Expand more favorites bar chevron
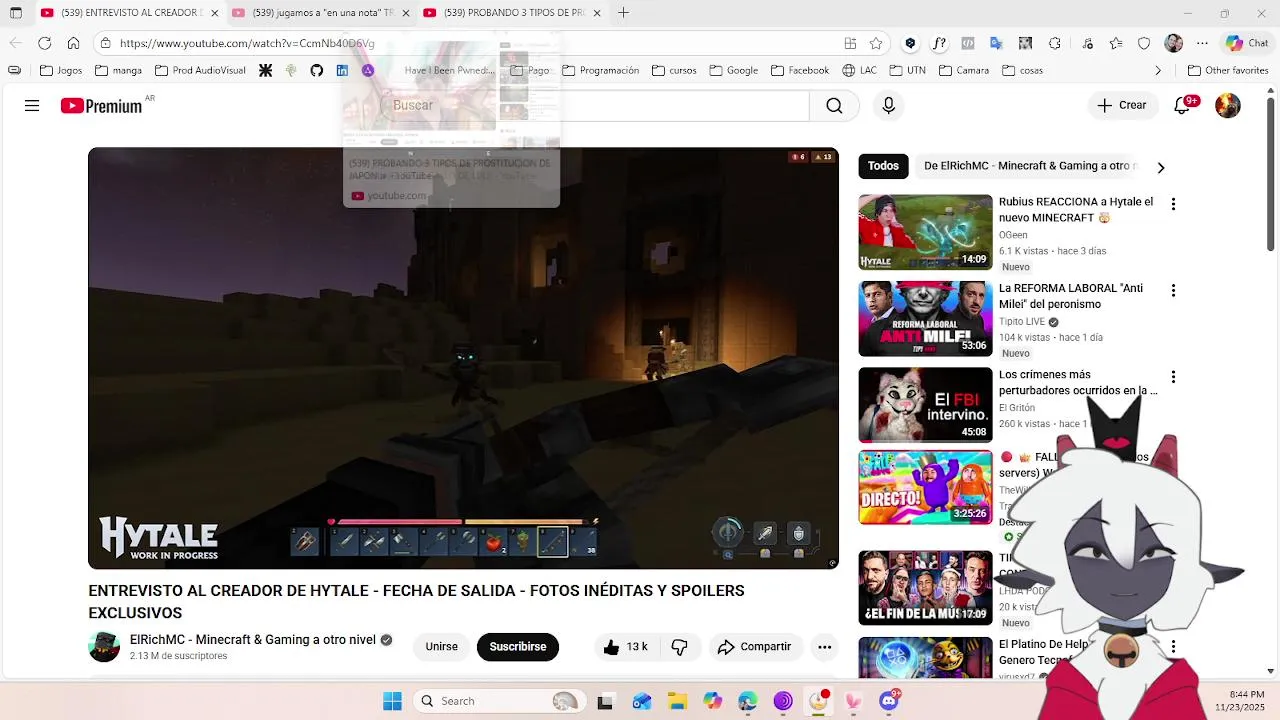1280x720 pixels. pos(1158,71)
